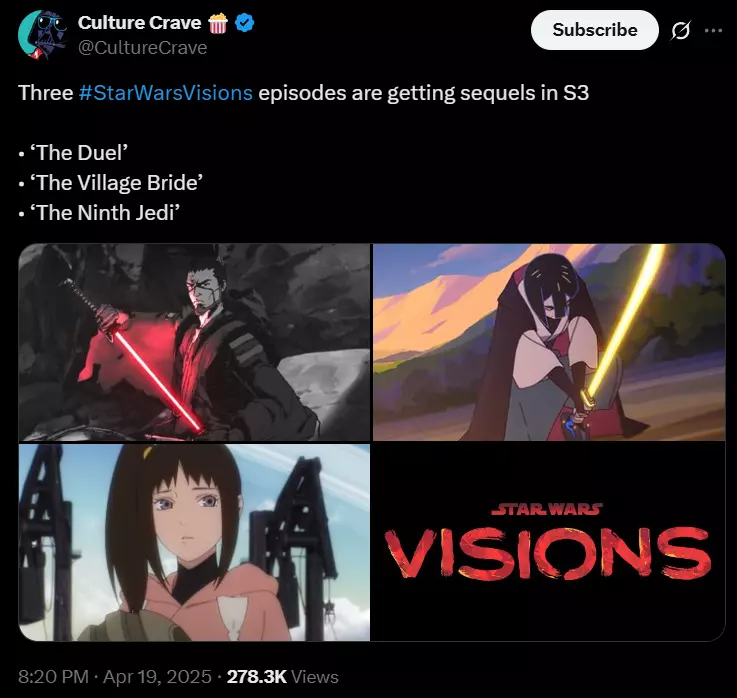737x698 pixels.
Task: Click the blue verified checkmark badge
Action: coord(244,23)
